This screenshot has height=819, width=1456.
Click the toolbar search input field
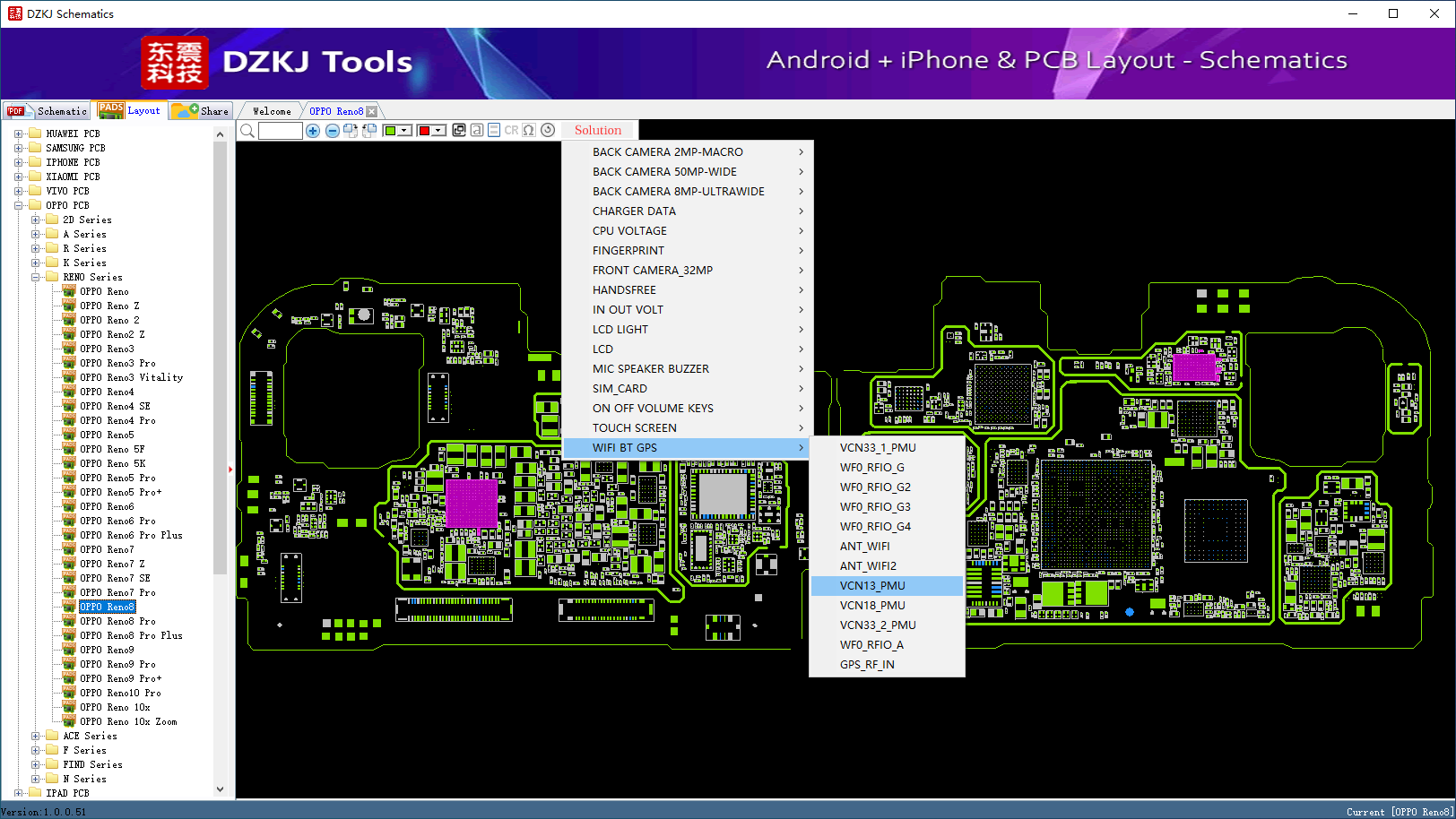[281, 131]
